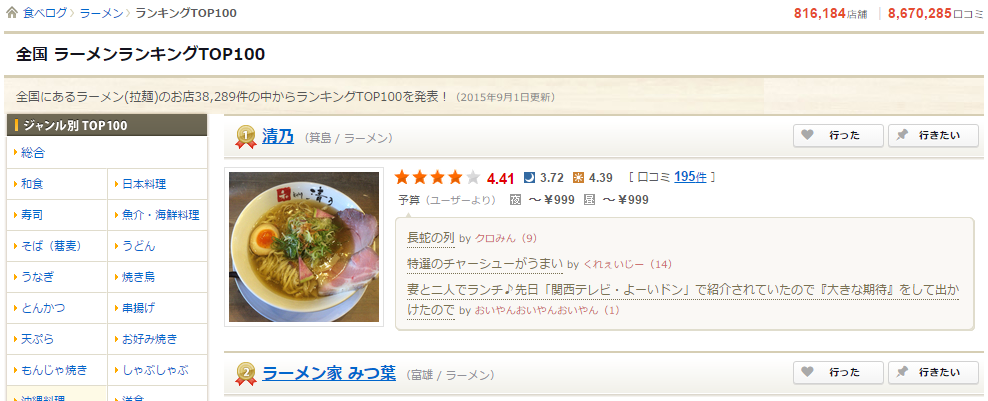Screen dimensions: 988x401
Task: Click the pin icon for 清乃
Action: (x=902, y=135)
